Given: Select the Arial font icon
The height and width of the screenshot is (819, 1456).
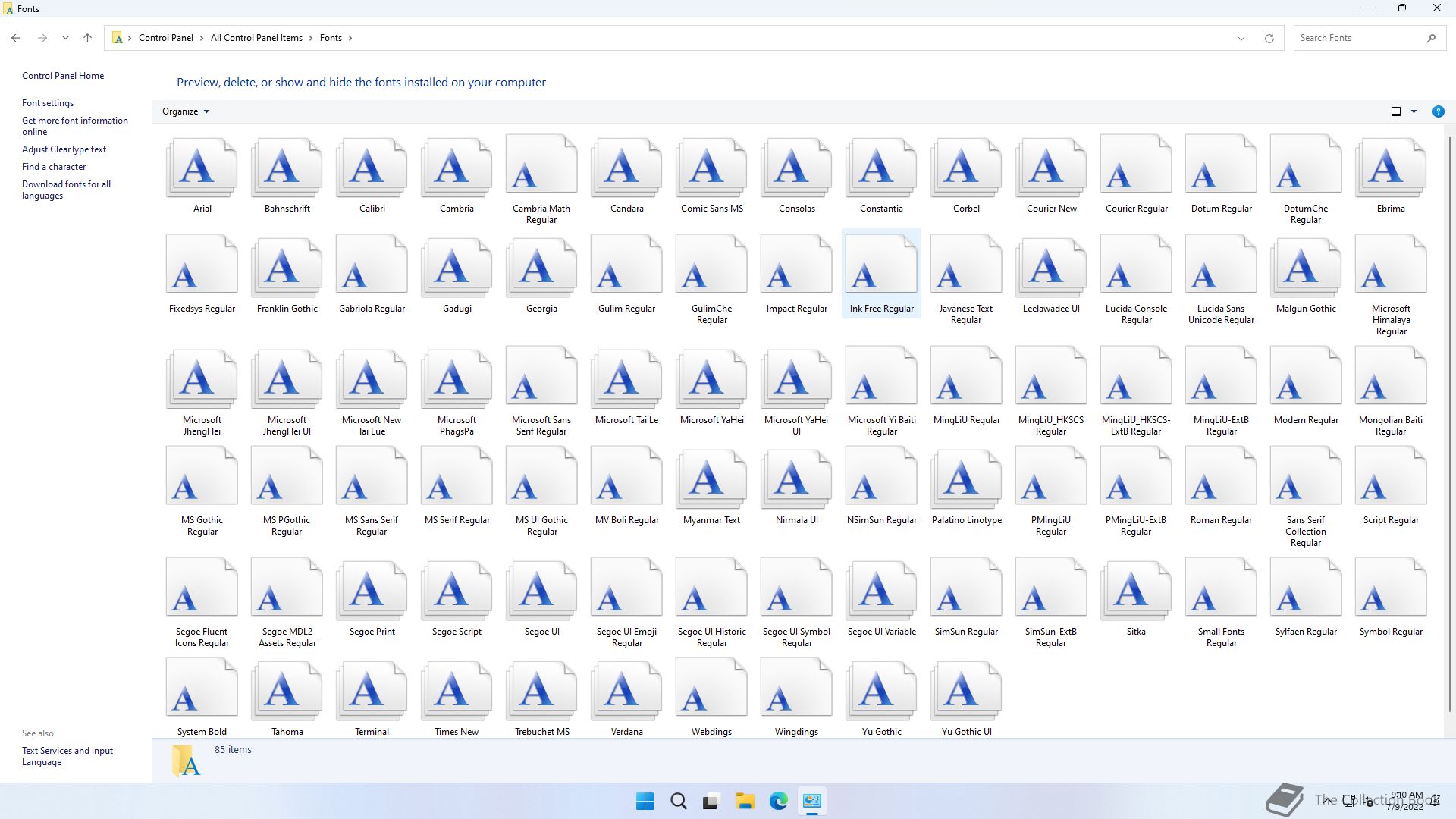Looking at the screenshot, I should click(x=202, y=166).
